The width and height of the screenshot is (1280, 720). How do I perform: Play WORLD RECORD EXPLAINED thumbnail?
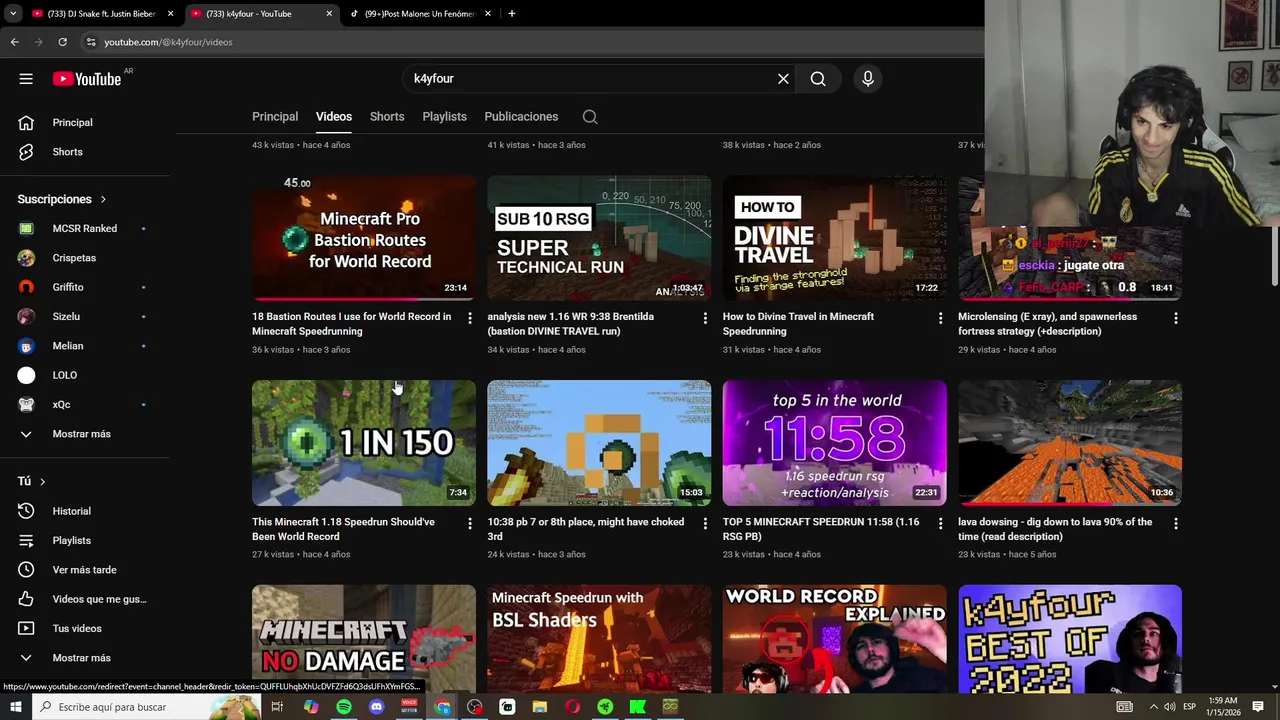pyautogui.click(x=835, y=638)
